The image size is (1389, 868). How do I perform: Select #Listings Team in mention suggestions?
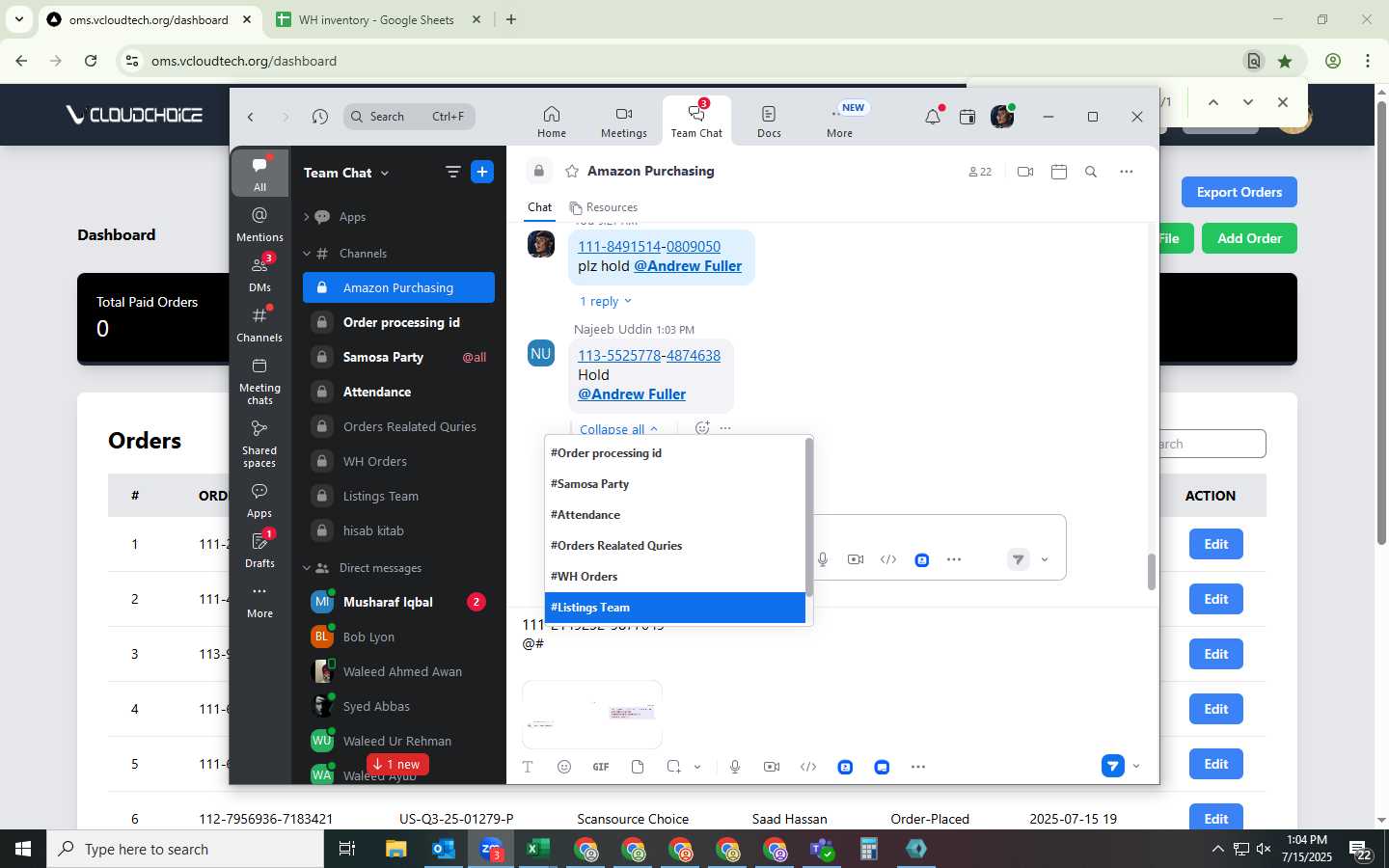[x=674, y=608]
